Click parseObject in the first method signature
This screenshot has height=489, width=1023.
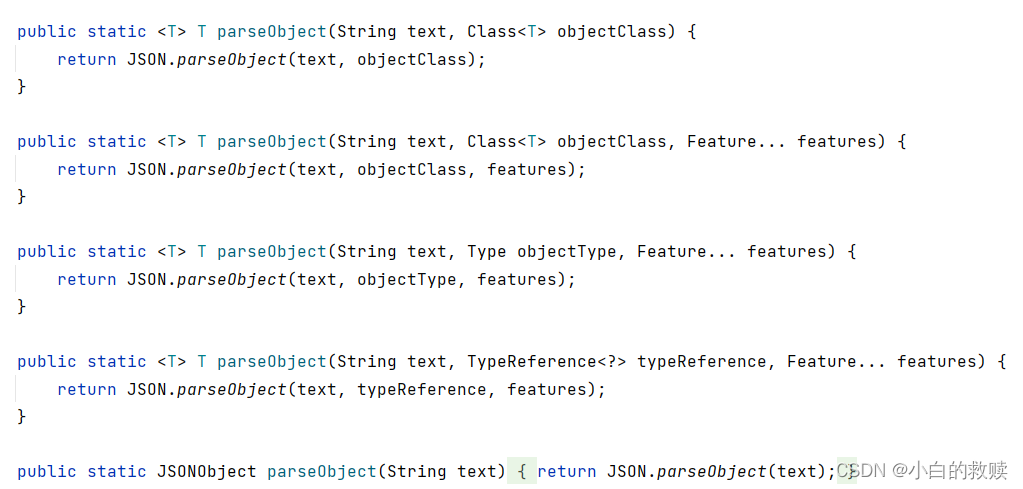(271, 31)
